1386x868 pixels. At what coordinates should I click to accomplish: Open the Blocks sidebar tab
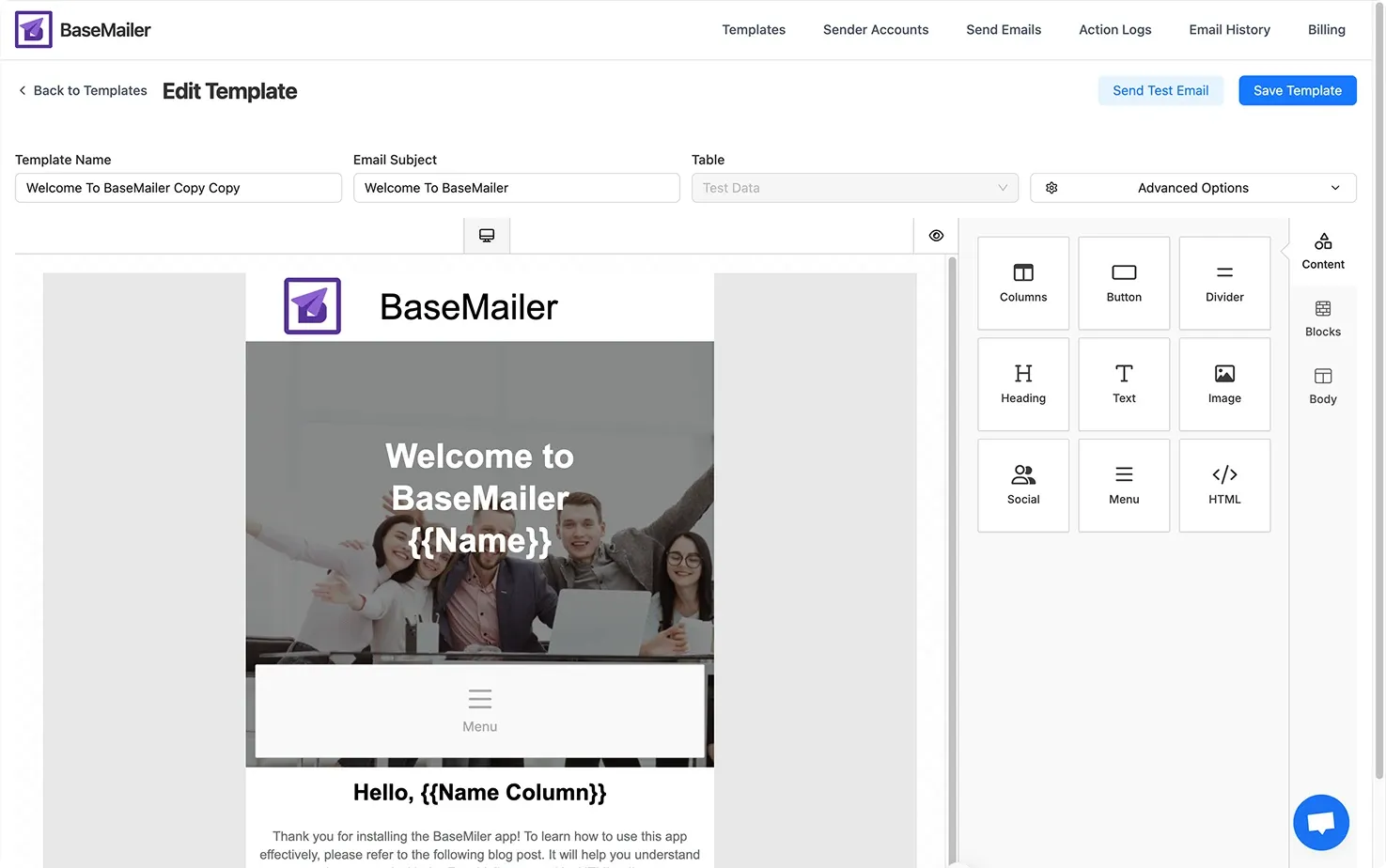point(1322,318)
